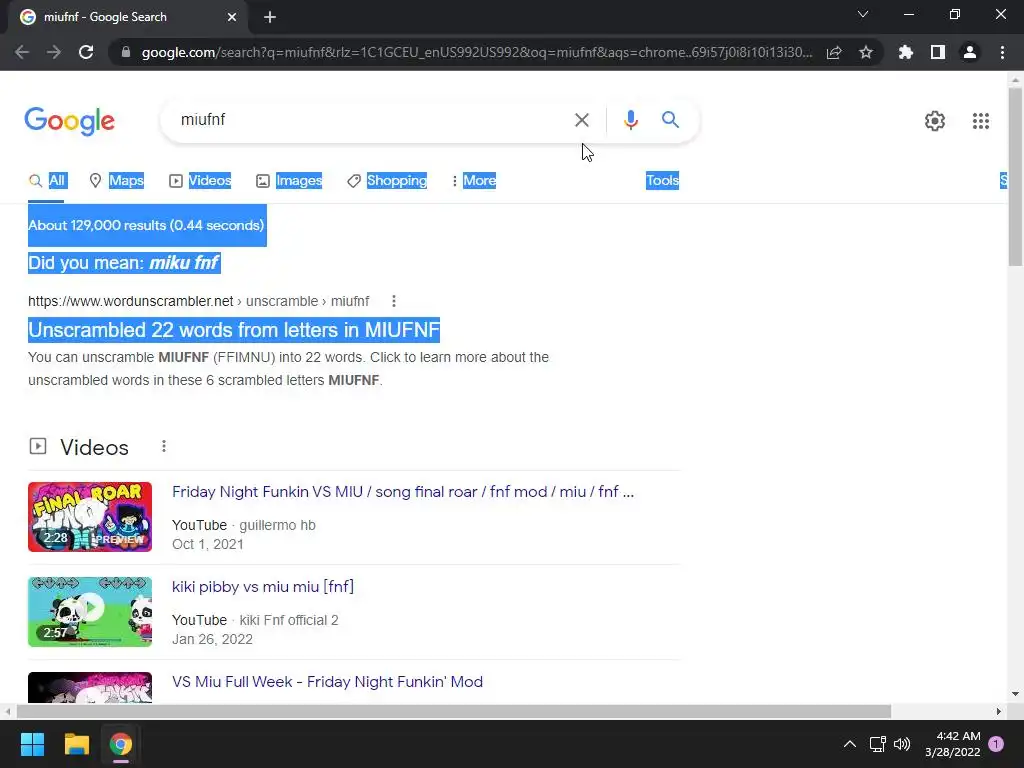Image resolution: width=1024 pixels, height=768 pixels.
Task: Open VS Miu Full Week video link
Action: [x=327, y=682]
